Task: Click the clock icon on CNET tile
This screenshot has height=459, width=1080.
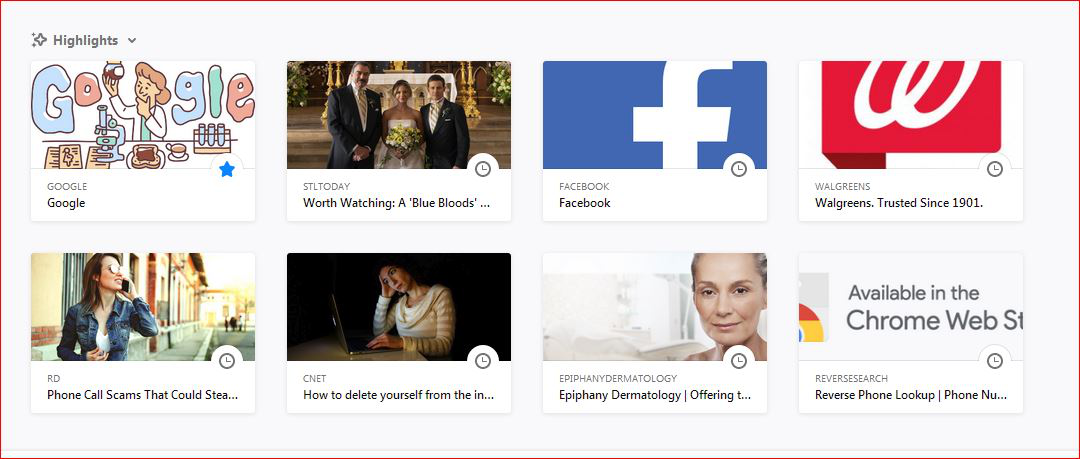Action: click(483, 360)
